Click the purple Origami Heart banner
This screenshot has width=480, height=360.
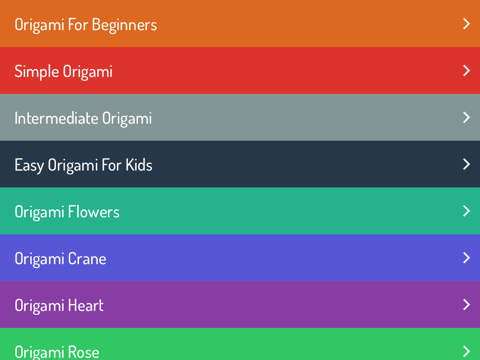(240, 304)
